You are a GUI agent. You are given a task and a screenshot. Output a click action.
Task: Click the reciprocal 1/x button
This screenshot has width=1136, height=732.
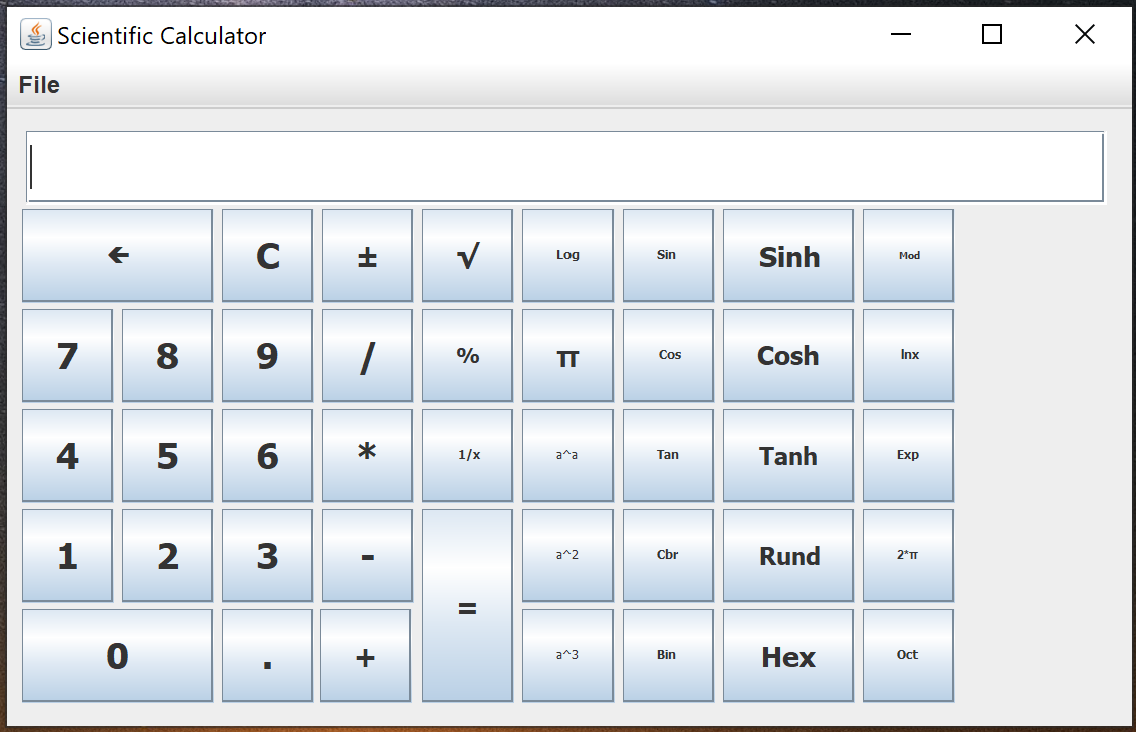tap(467, 455)
